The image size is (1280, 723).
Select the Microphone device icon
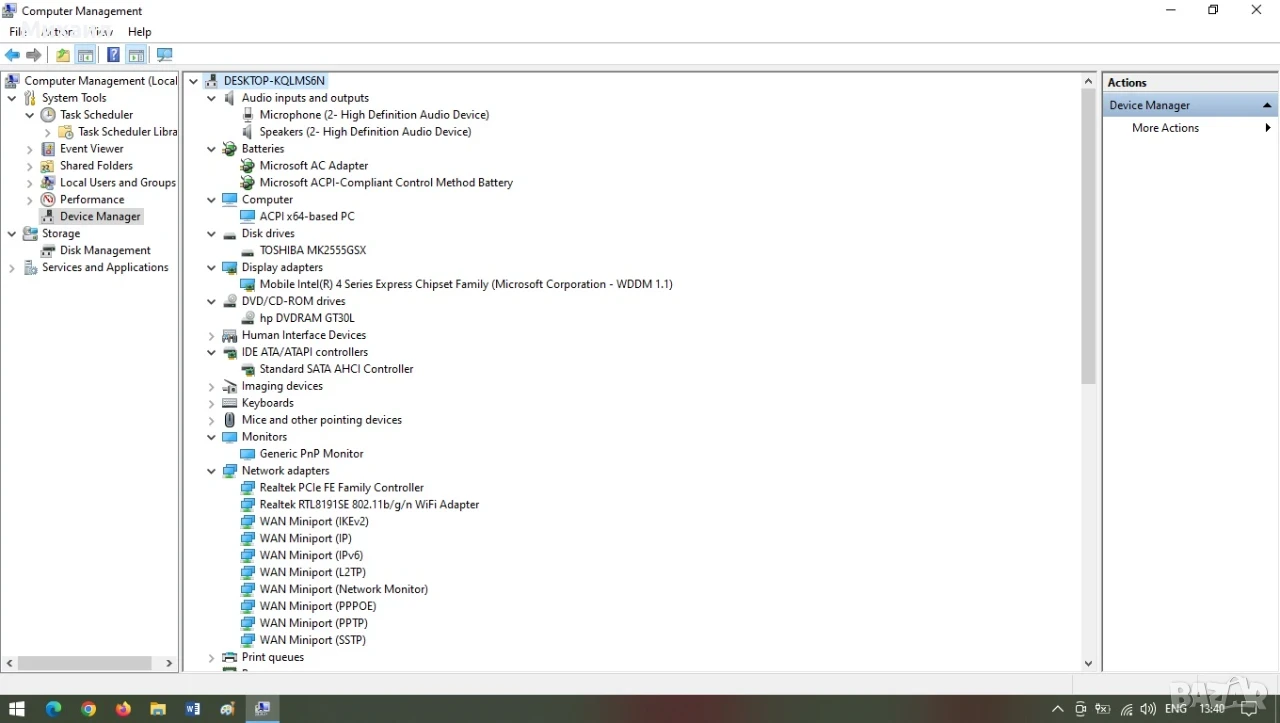pyautogui.click(x=248, y=115)
